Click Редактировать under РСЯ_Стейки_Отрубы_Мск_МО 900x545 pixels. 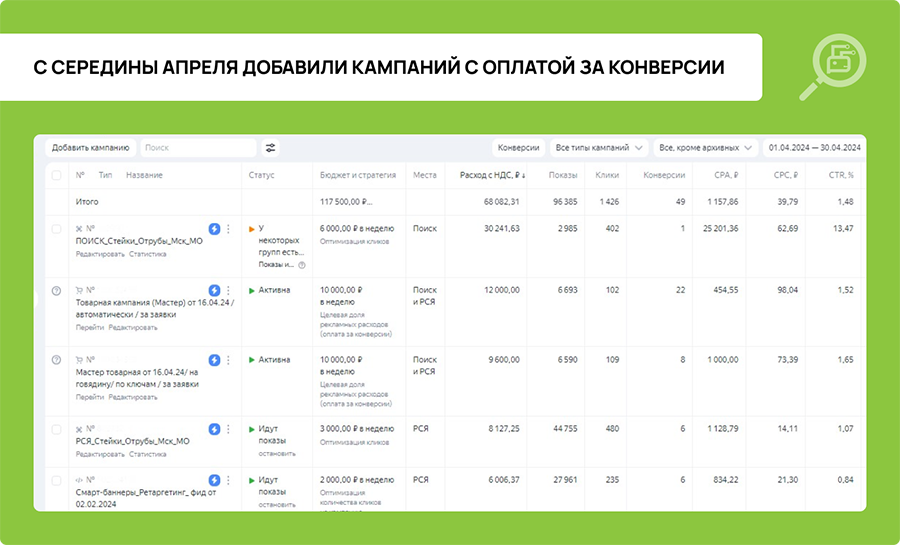(100, 454)
